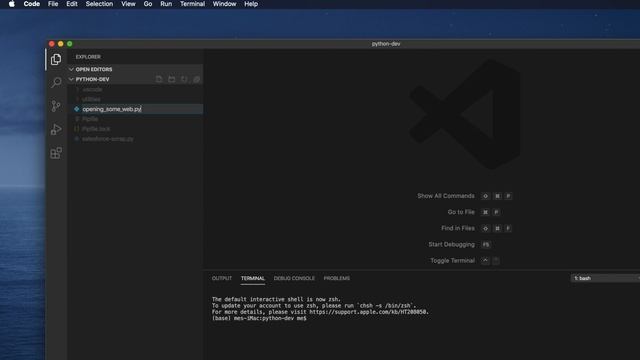The height and width of the screenshot is (360, 640).
Task: Open the Extensions view
Action: (56, 153)
